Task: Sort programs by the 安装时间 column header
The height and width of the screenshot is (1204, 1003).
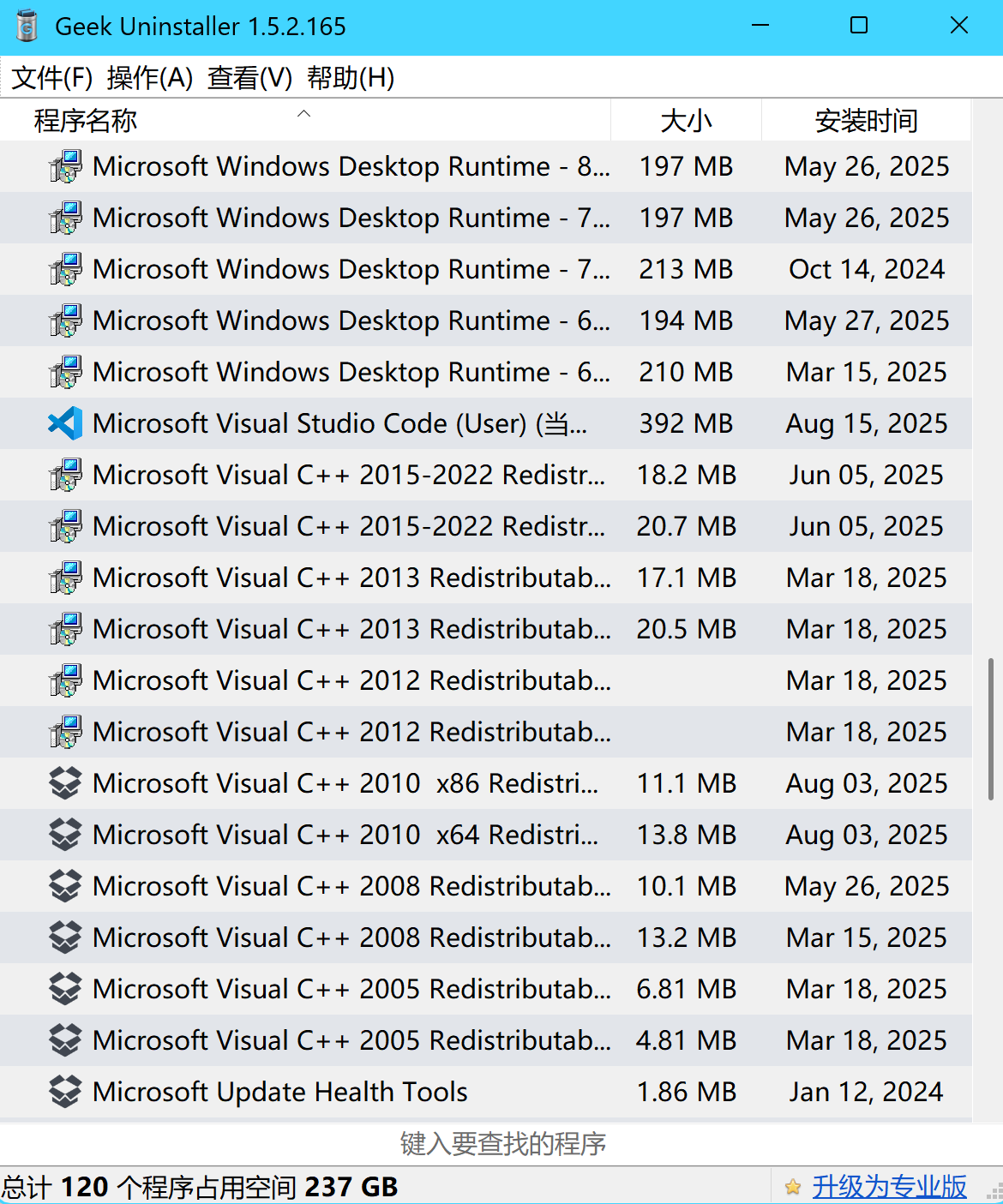Action: (x=866, y=121)
